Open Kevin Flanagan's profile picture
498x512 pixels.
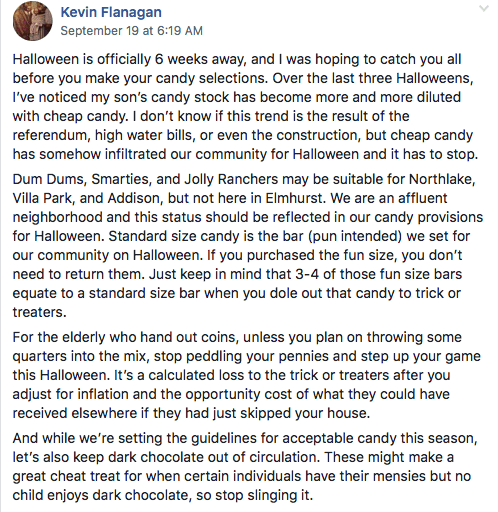[33, 21]
